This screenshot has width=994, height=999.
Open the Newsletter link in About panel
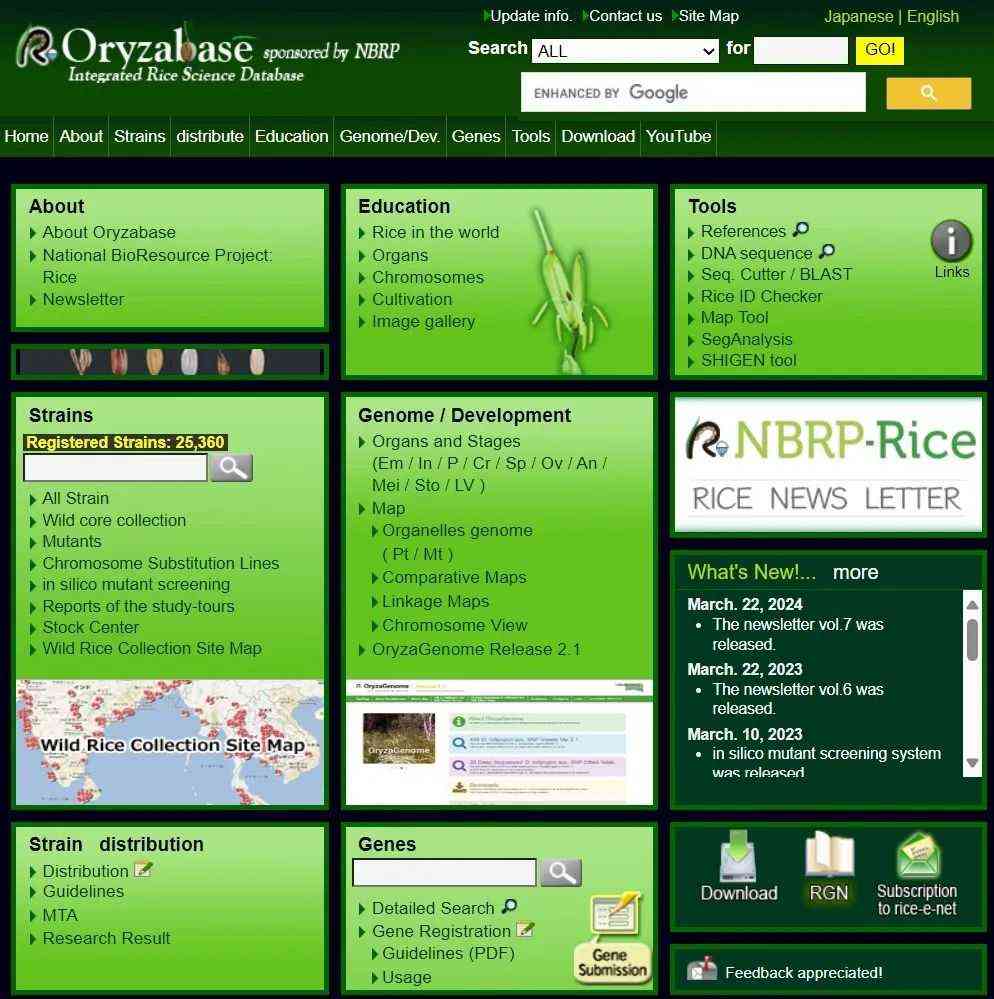point(83,299)
